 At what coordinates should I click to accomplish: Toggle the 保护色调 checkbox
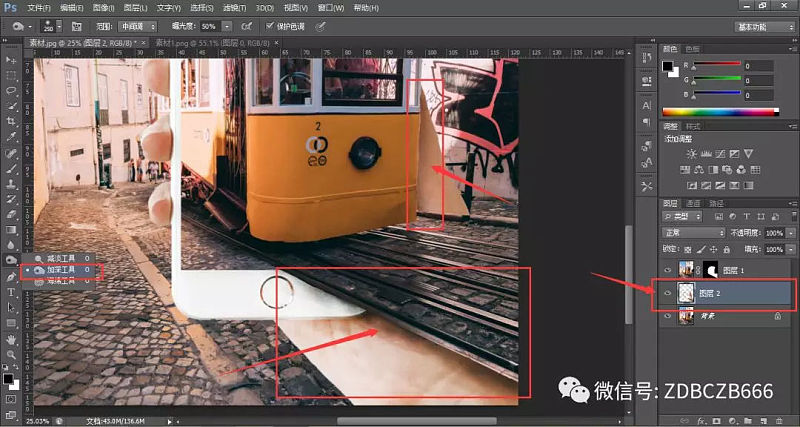pos(270,26)
